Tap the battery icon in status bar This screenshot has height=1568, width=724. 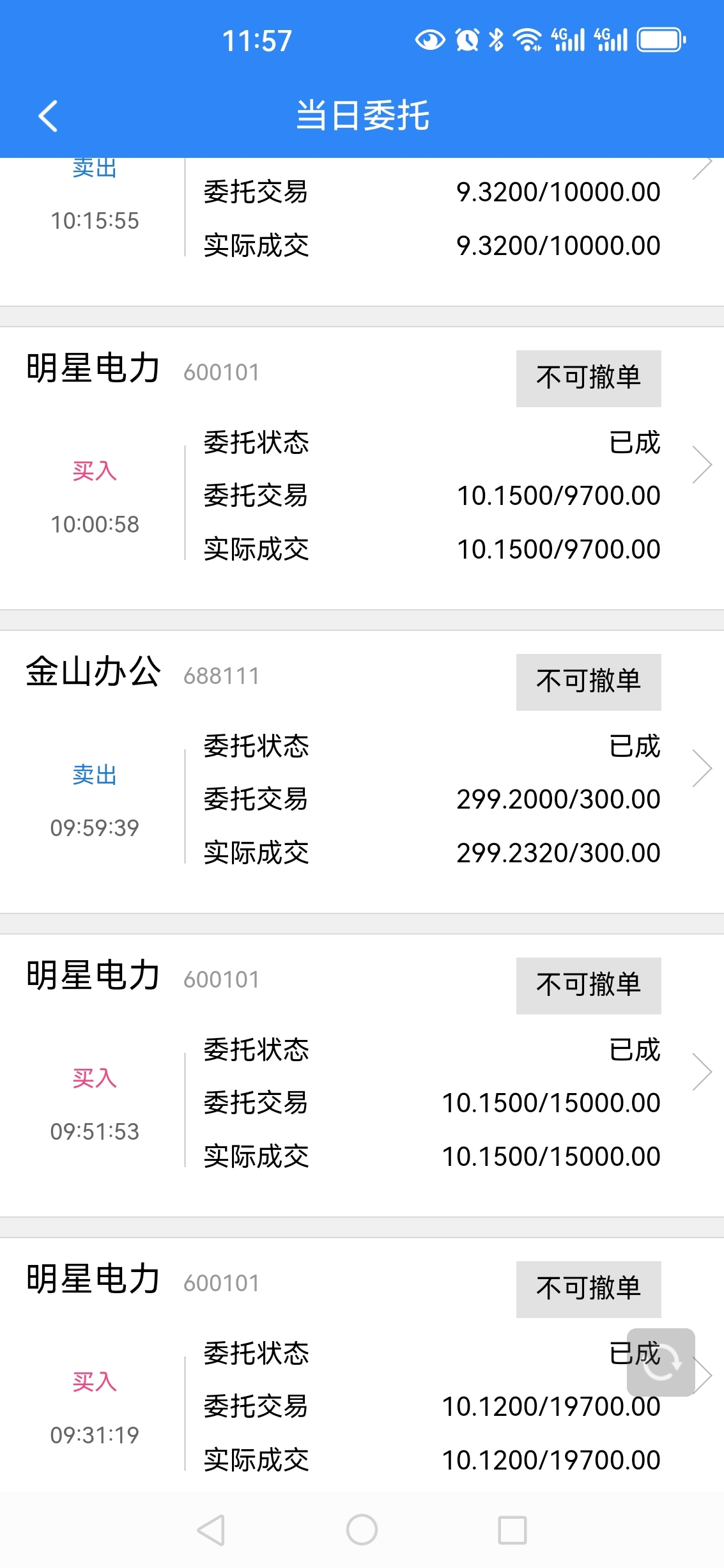661,40
